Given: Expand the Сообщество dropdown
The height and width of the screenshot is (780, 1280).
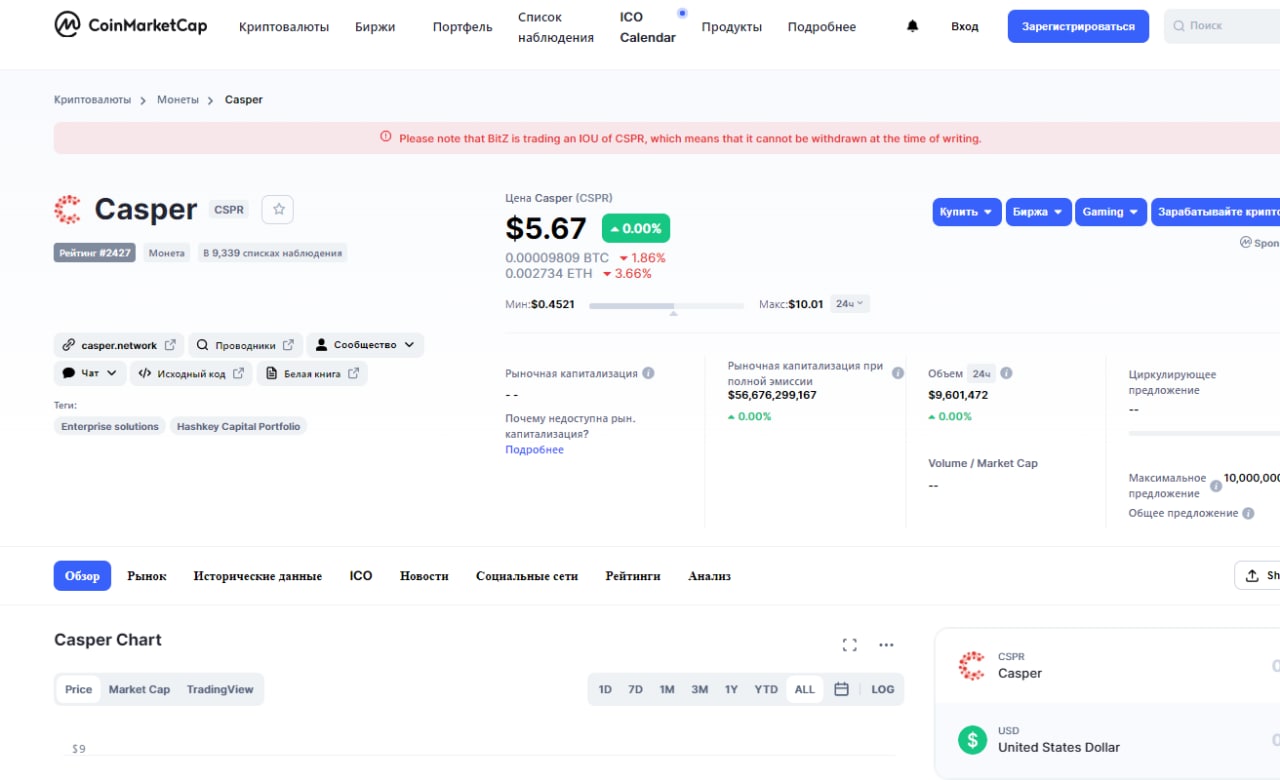Looking at the screenshot, I should pos(365,345).
